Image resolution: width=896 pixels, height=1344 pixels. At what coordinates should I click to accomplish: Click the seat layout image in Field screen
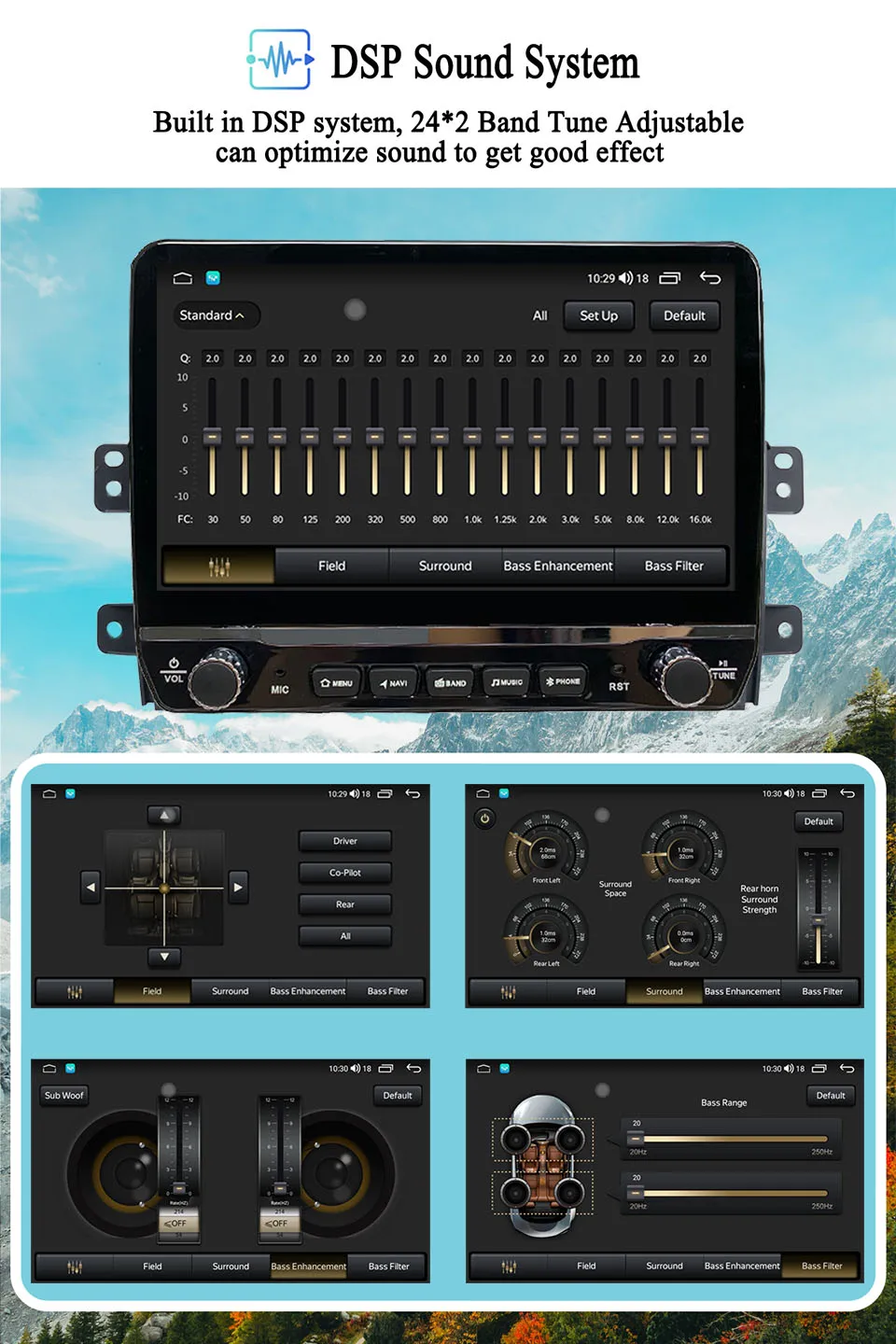164,888
